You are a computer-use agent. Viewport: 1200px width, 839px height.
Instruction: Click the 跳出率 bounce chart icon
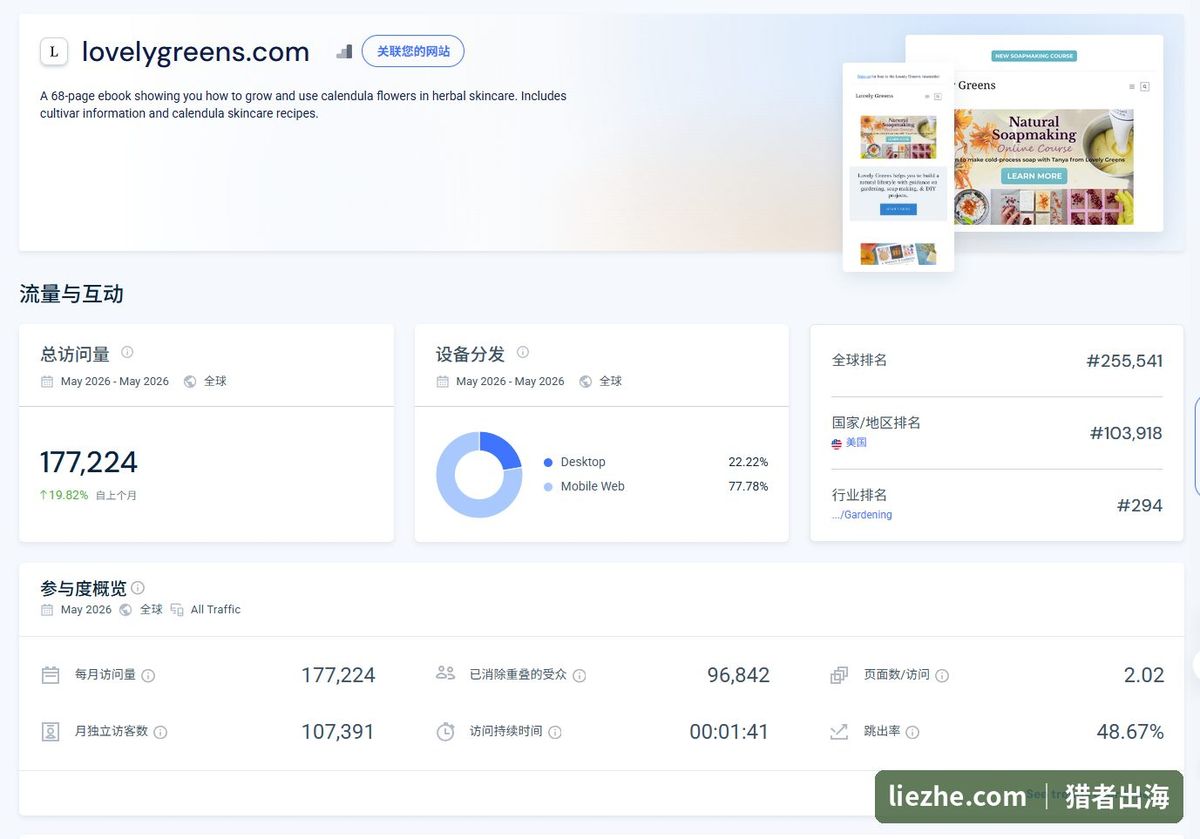pos(839,732)
